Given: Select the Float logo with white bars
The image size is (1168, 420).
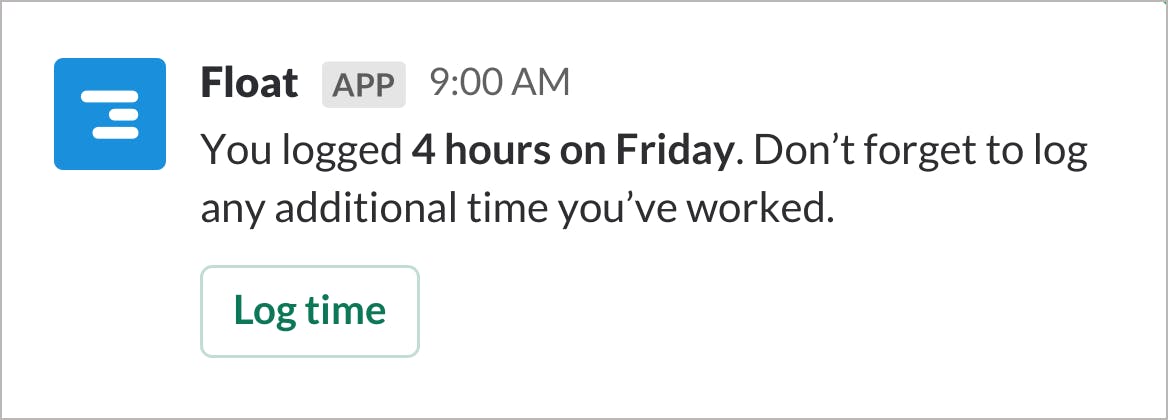Looking at the screenshot, I should [110, 114].
